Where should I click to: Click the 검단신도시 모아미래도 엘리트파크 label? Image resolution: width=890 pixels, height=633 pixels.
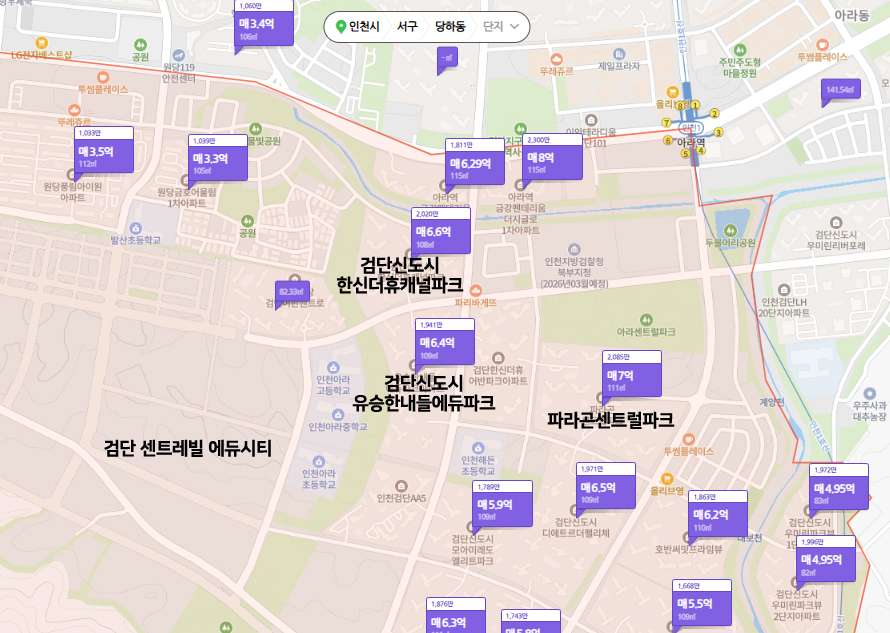(472, 550)
